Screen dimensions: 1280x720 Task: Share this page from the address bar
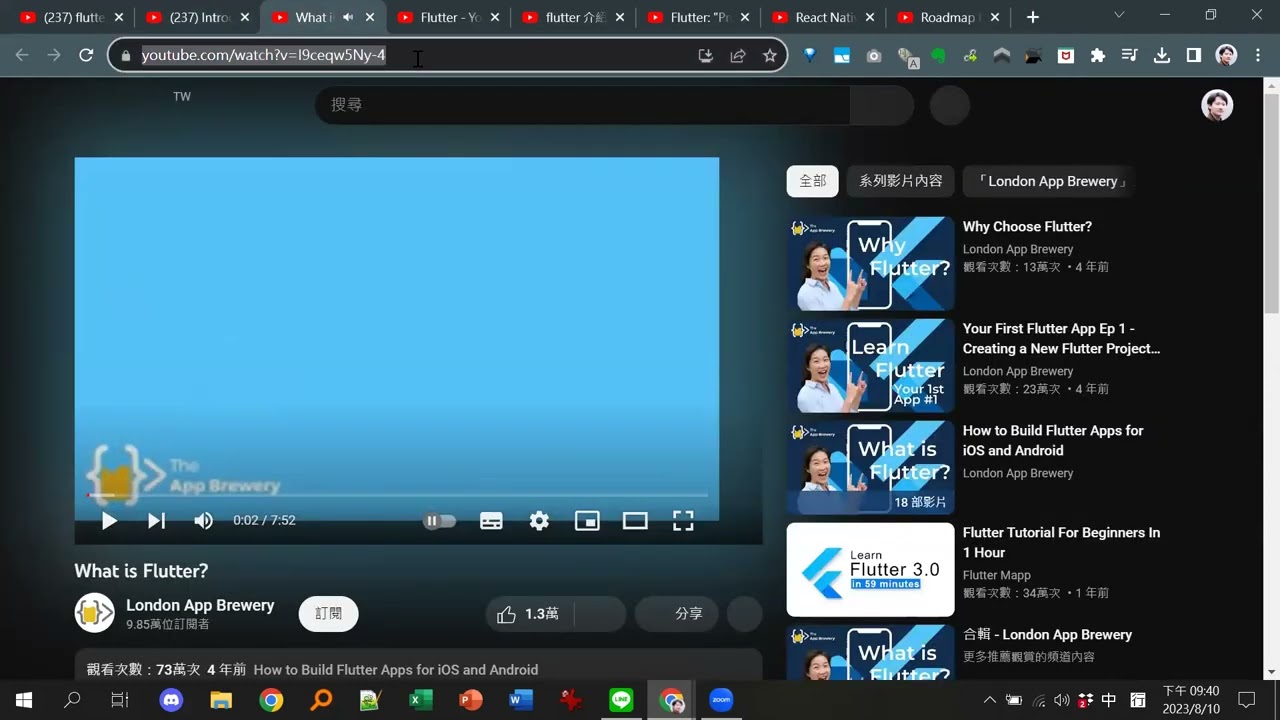(738, 56)
